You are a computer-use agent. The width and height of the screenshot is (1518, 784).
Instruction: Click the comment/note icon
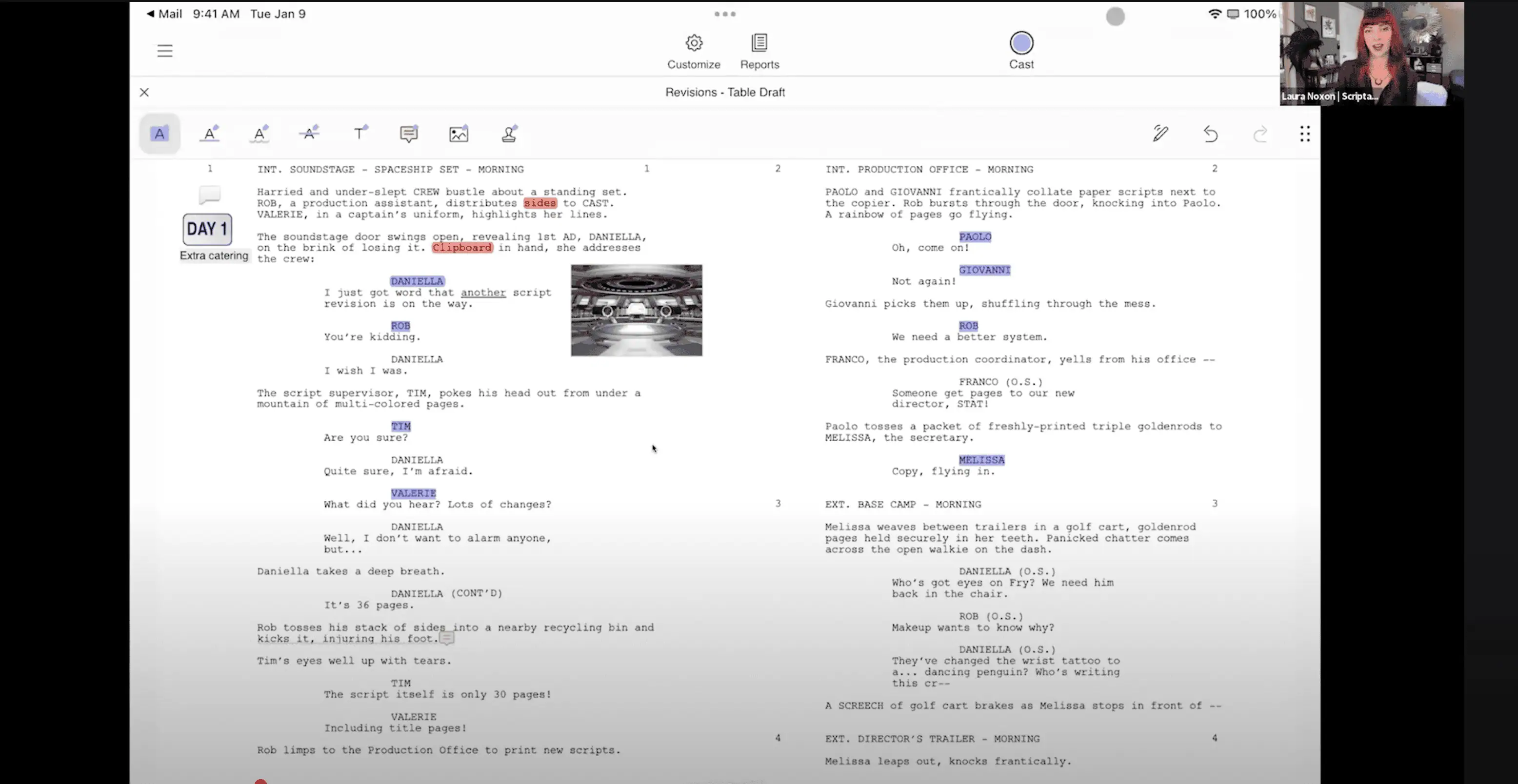pos(409,133)
